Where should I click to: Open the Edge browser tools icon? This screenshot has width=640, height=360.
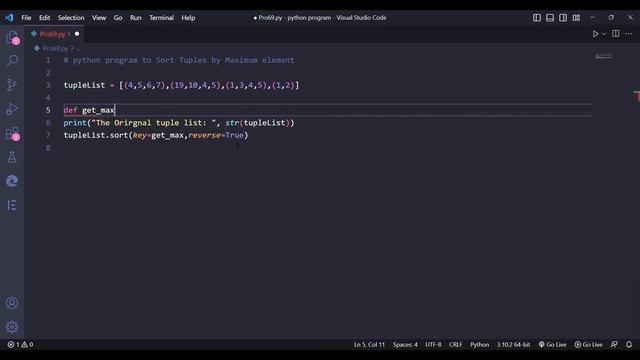(12, 181)
